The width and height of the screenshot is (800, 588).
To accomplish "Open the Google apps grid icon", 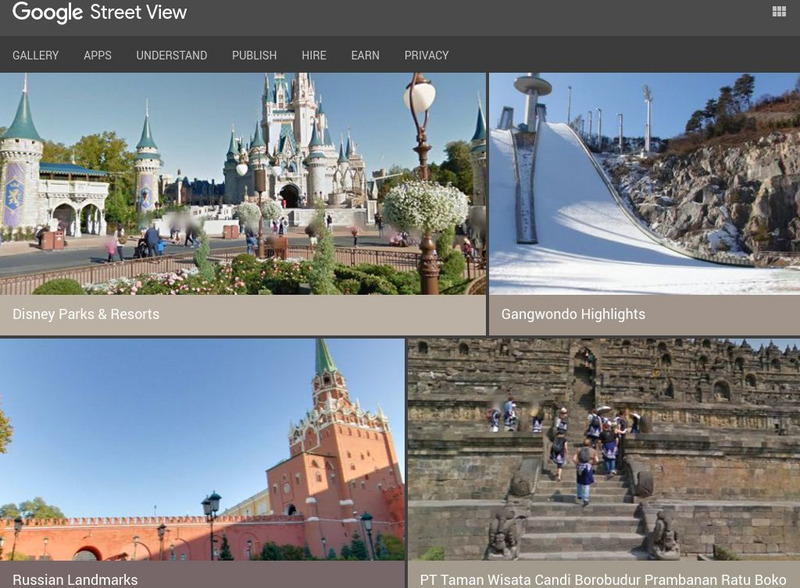I will tap(779, 12).
